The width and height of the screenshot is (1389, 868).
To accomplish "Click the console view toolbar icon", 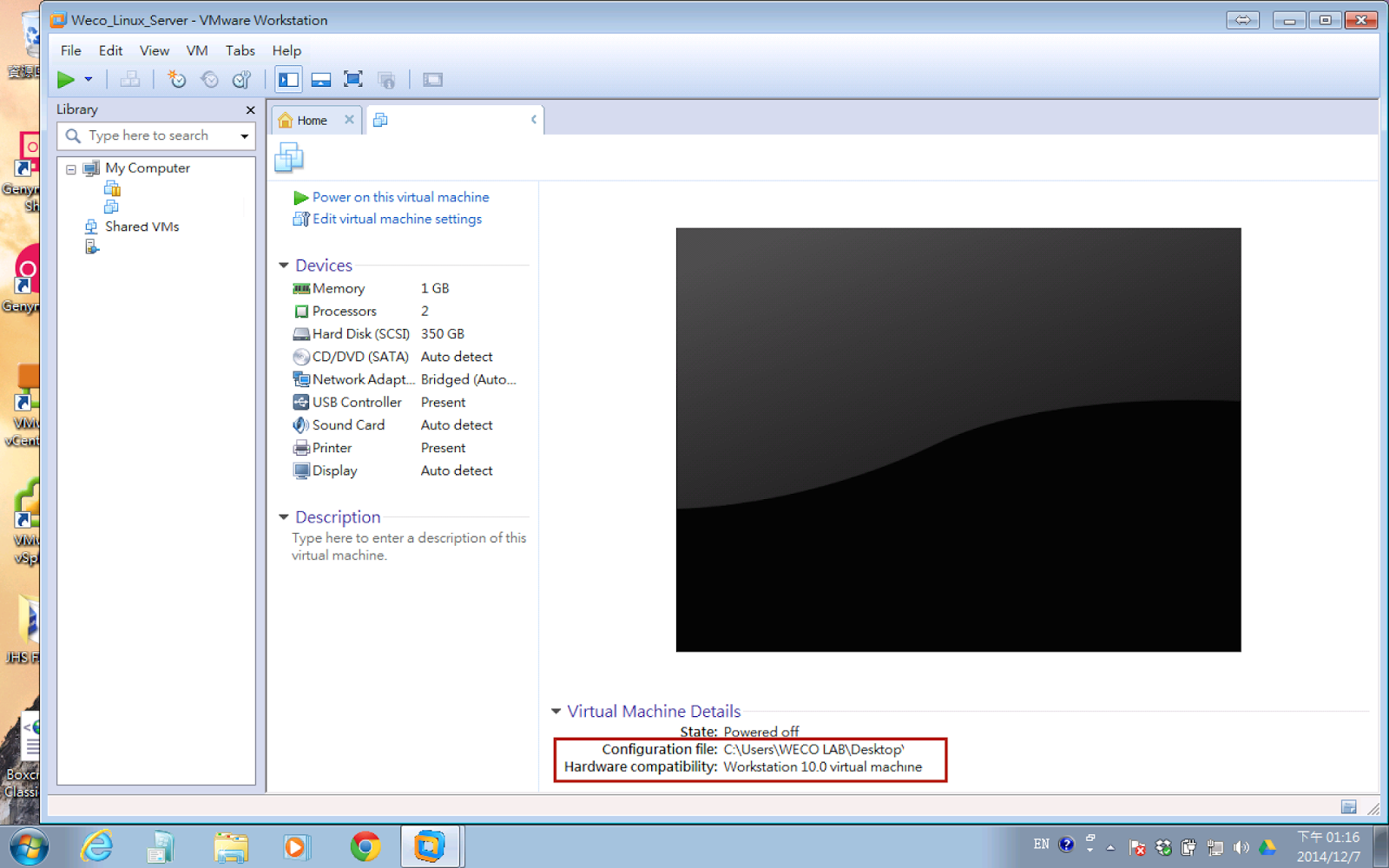I will click(x=432, y=80).
